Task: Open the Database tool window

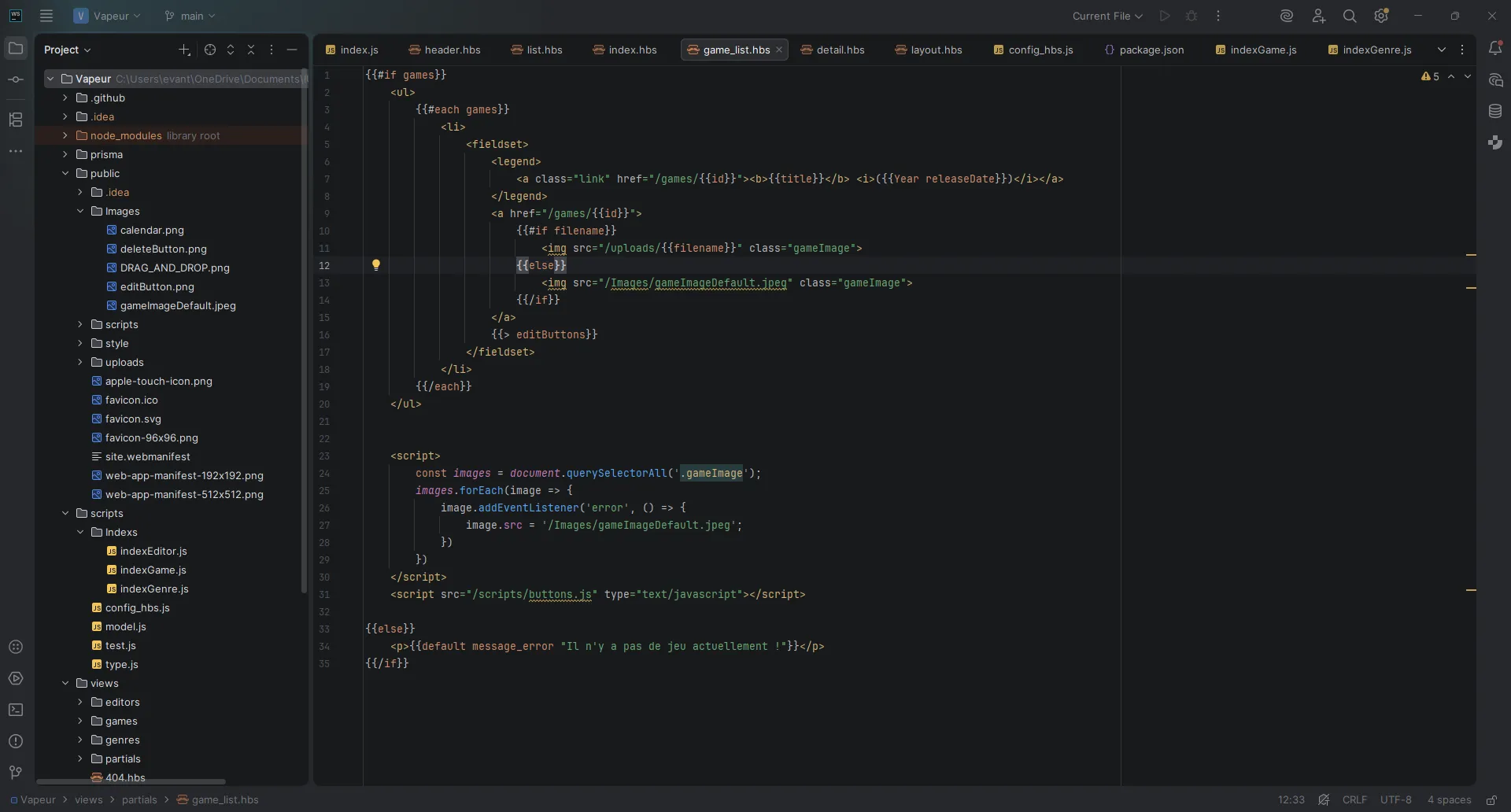Action: pyautogui.click(x=1495, y=112)
